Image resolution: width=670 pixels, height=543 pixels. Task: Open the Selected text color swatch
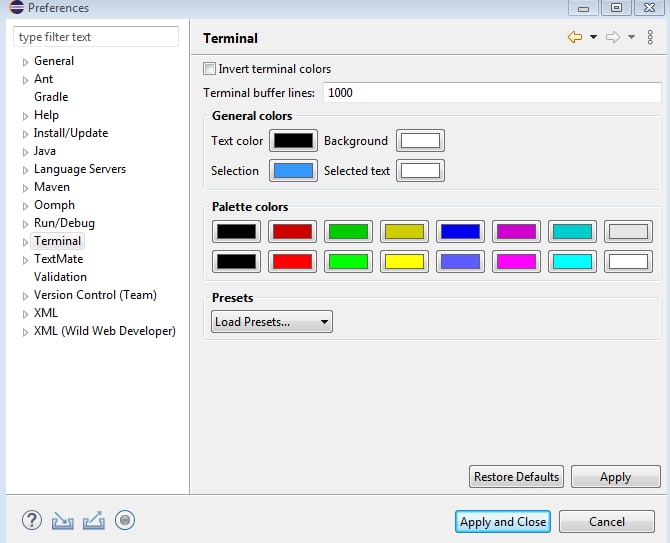tap(420, 170)
